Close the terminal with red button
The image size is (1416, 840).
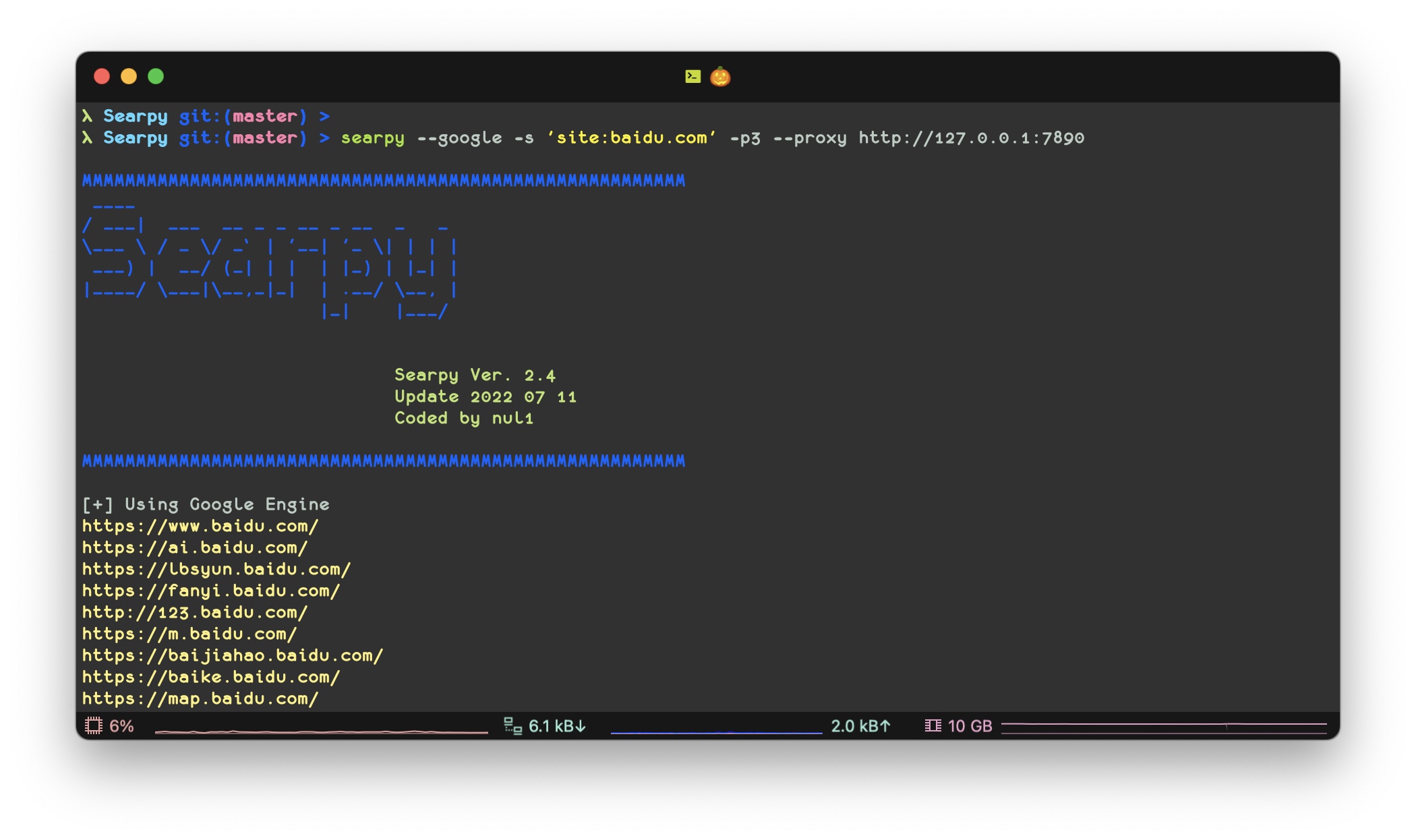(x=102, y=76)
